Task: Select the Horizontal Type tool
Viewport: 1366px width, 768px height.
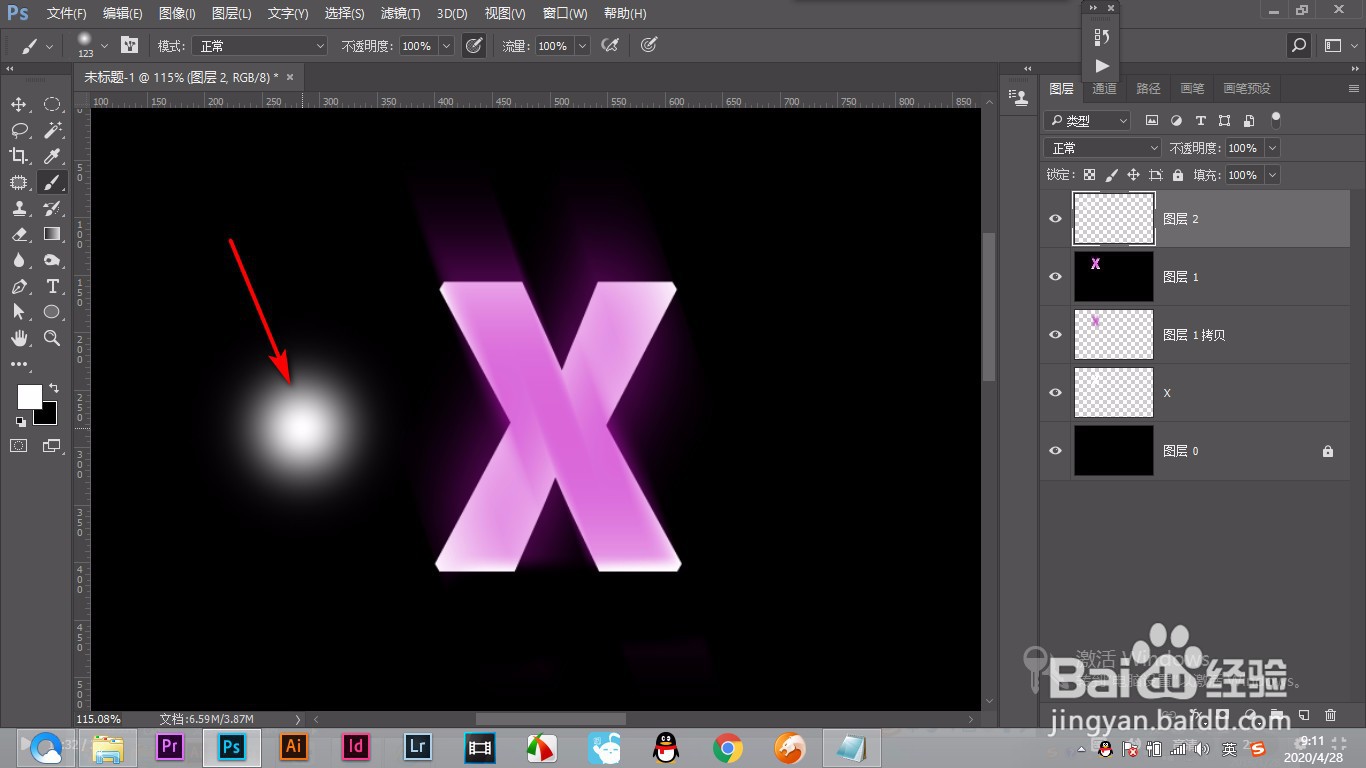Action: pyautogui.click(x=52, y=286)
